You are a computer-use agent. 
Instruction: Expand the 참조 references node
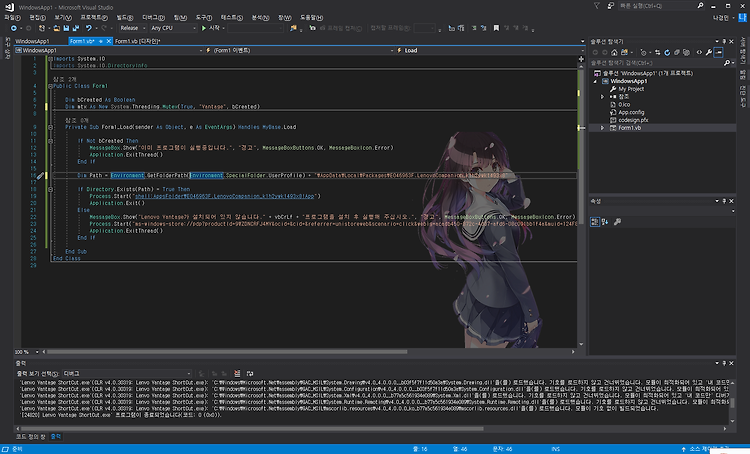click(603, 97)
